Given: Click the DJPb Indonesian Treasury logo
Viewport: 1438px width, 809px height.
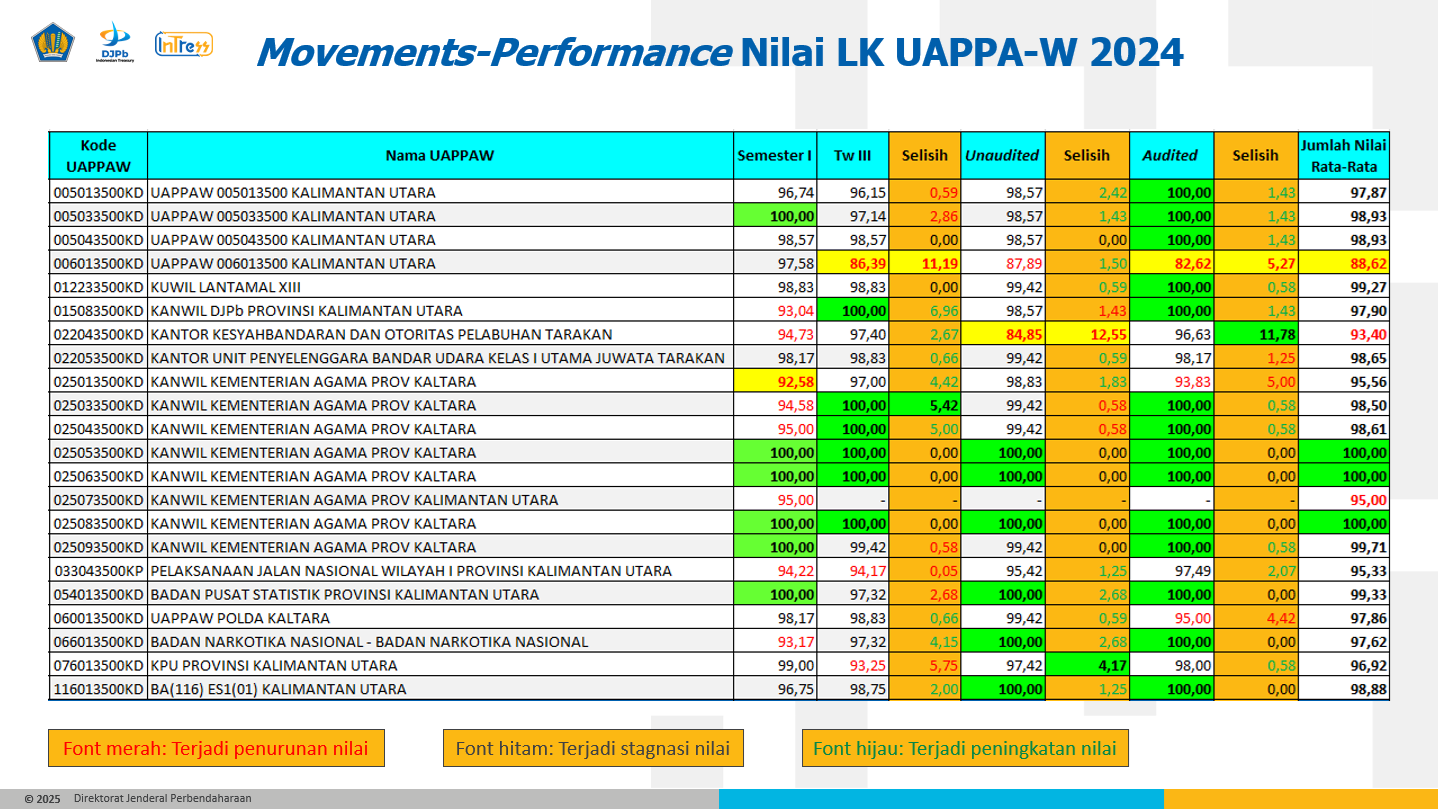Looking at the screenshot, I should pos(115,44).
